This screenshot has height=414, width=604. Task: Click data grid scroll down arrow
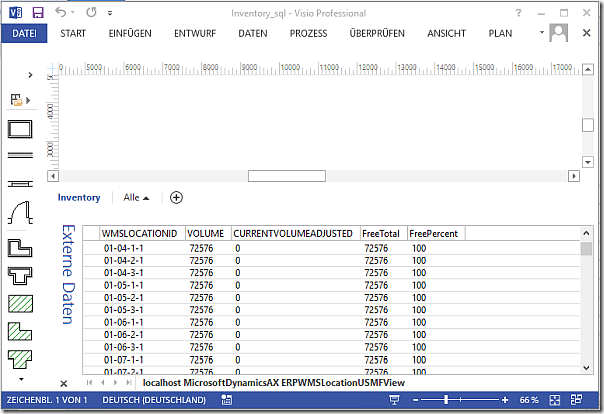[x=586, y=368]
